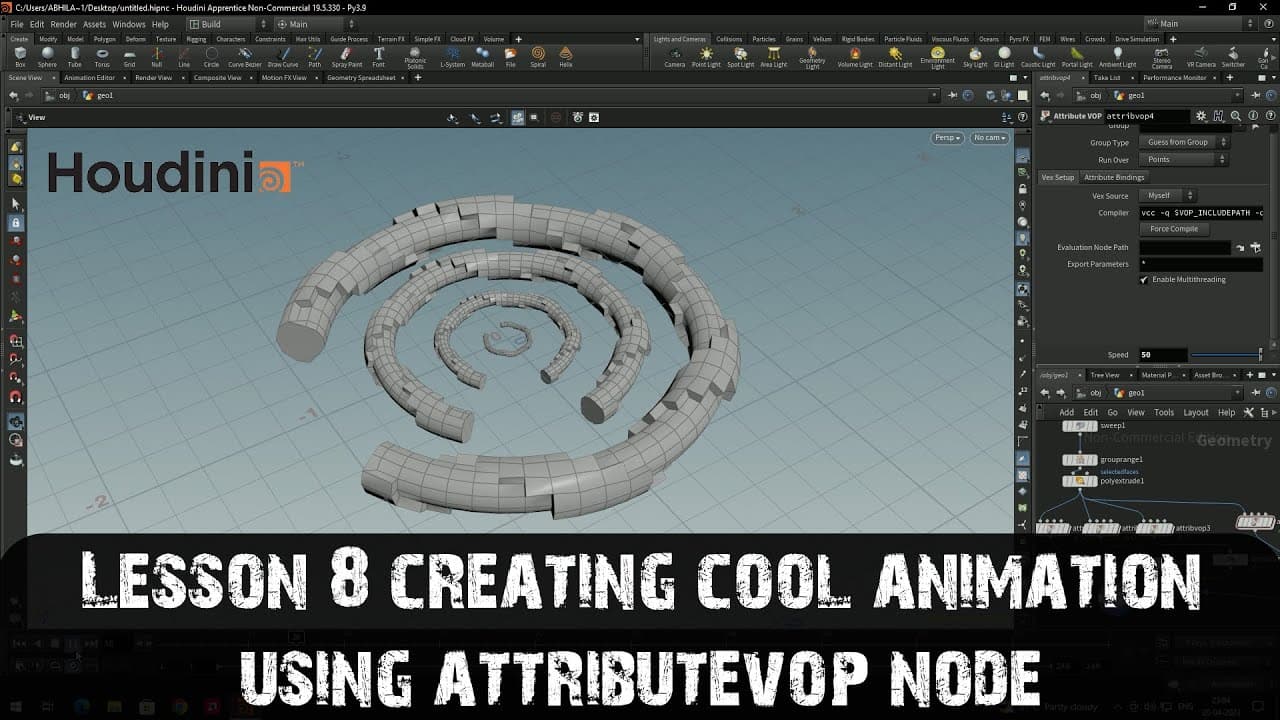Image resolution: width=1280 pixels, height=720 pixels.
Task: Click the Evaluation Node Path field
Action: click(1185, 247)
